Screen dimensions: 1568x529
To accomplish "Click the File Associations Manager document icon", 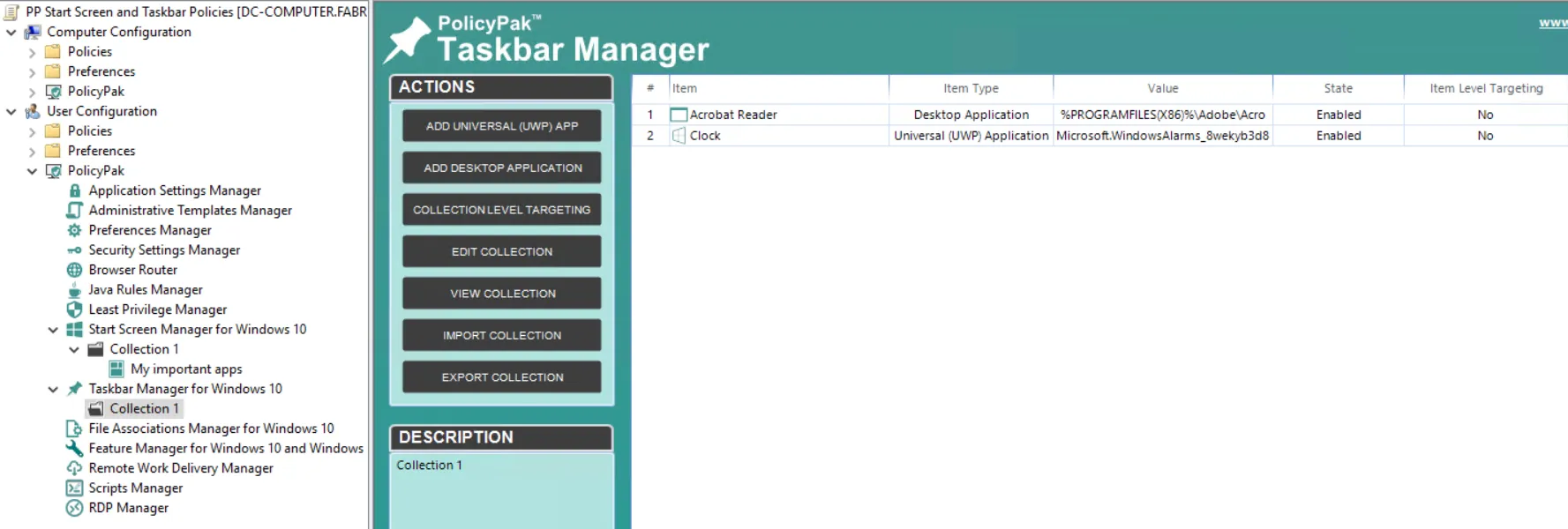I will (x=75, y=428).
